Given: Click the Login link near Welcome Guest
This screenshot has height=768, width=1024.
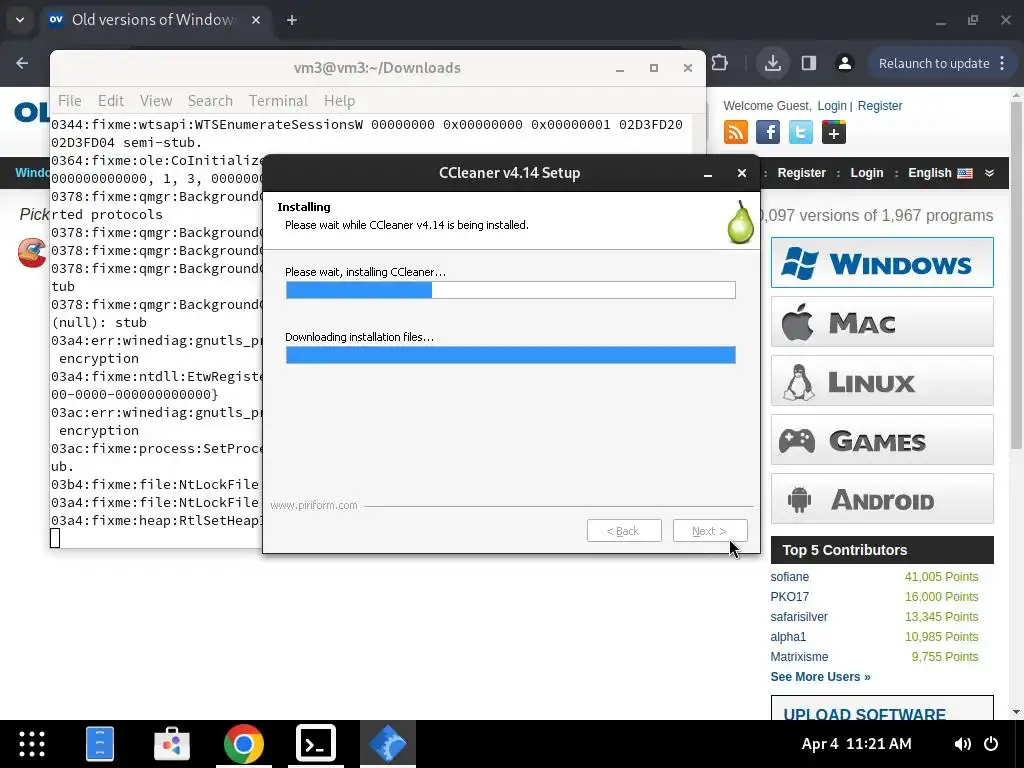Looking at the screenshot, I should [831, 106].
